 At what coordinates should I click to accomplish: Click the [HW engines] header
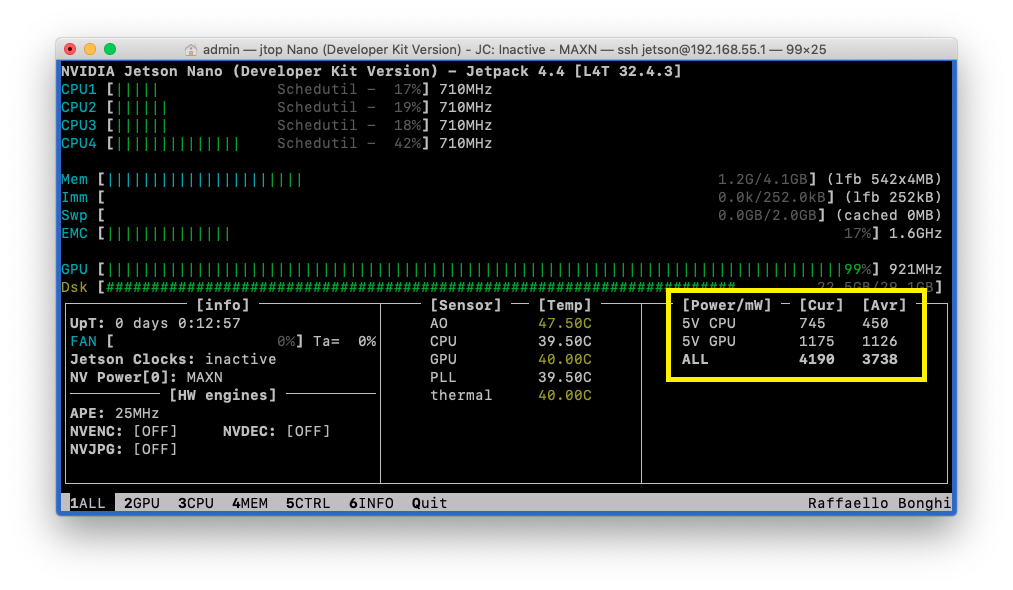tap(223, 395)
